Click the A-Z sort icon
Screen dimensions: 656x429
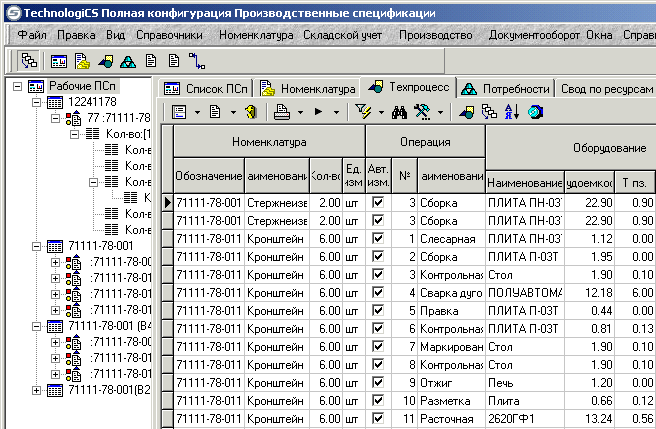click(513, 112)
